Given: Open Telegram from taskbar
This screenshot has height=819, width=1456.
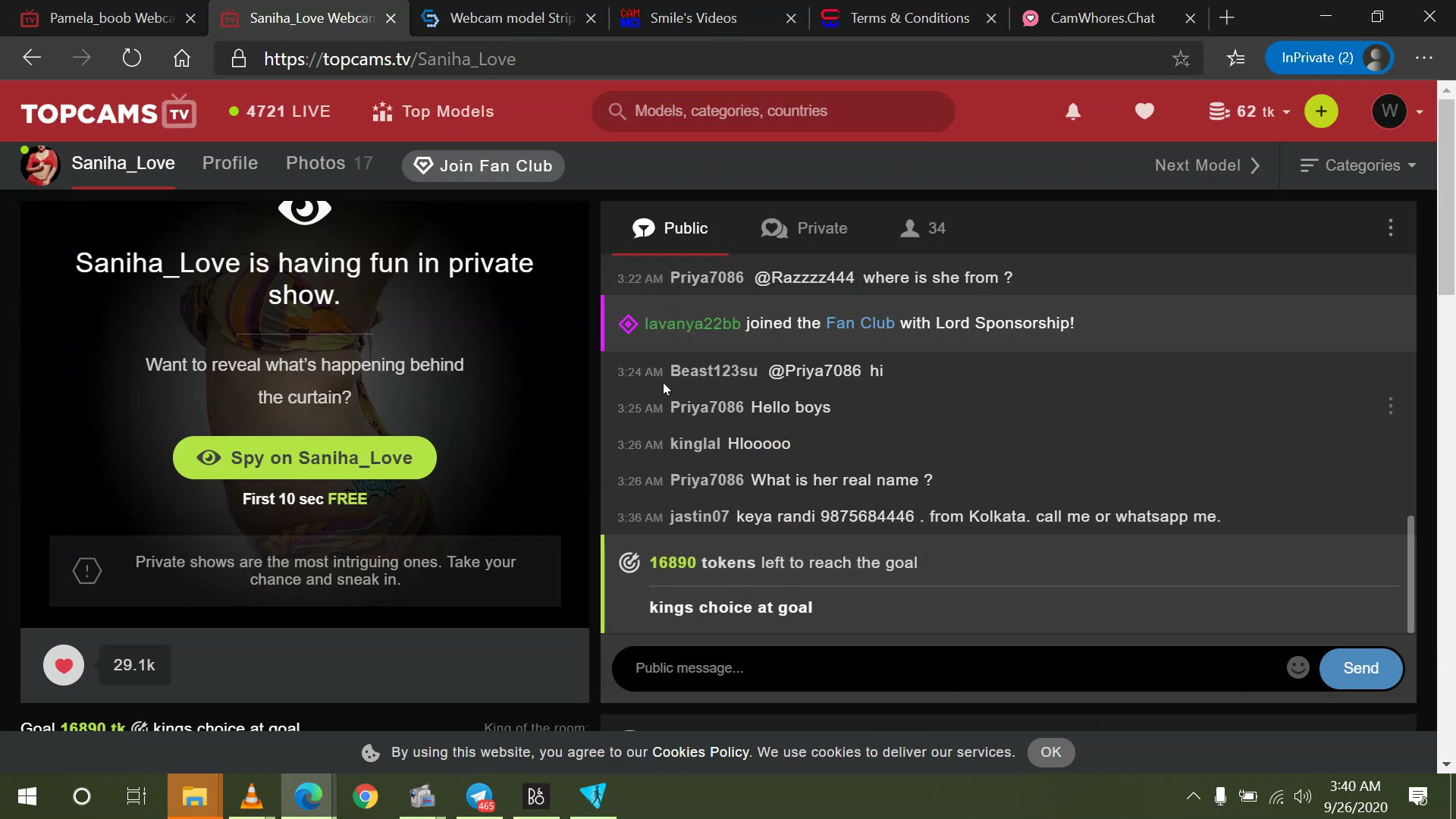Looking at the screenshot, I should click(479, 796).
